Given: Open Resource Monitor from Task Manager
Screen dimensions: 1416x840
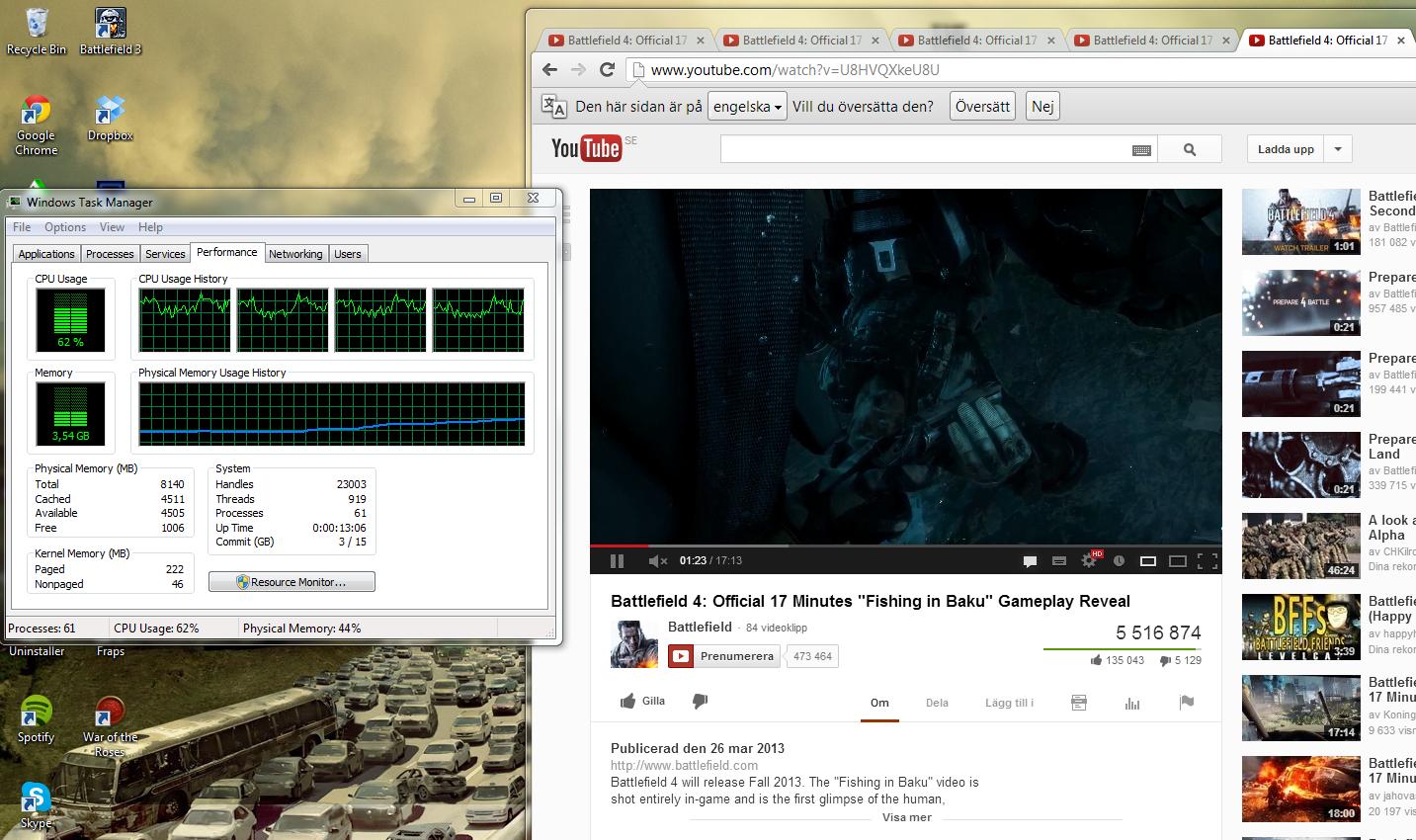Looking at the screenshot, I should (x=292, y=582).
